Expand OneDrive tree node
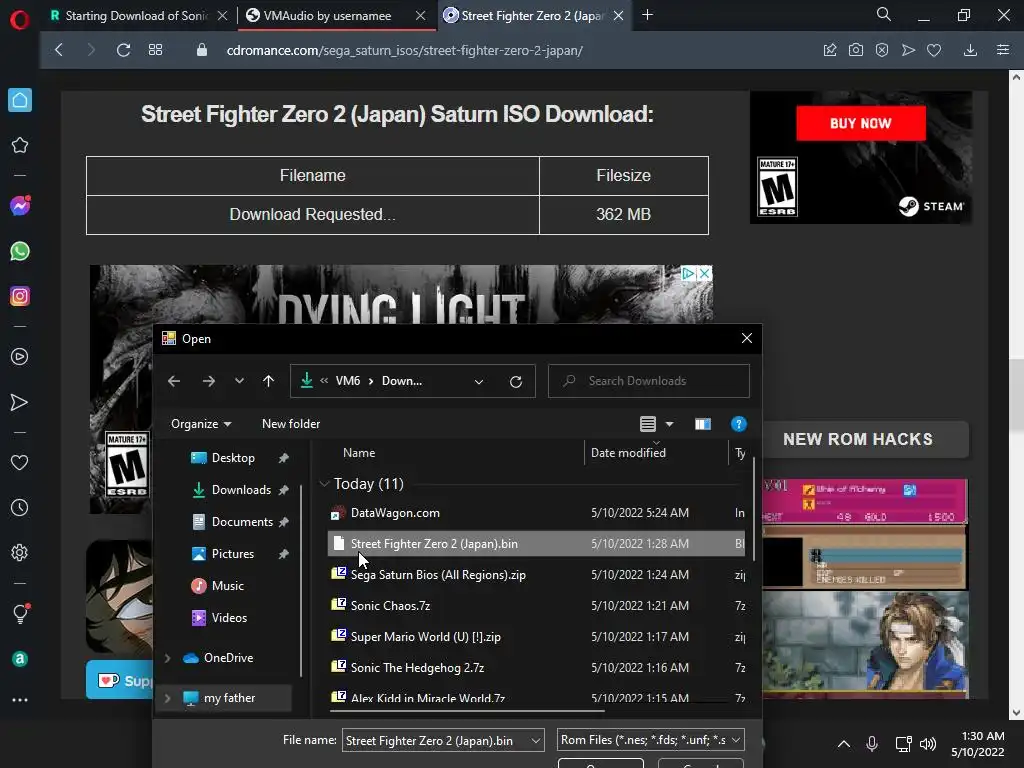Image resolution: width=1024 pixels, height=768 pixels. coord(168,658)
